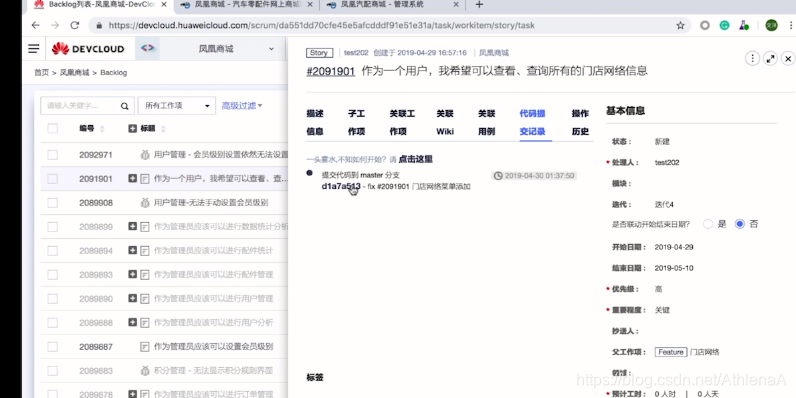
Task: Click bug icon on row 2089883
Action: [145, 371]
